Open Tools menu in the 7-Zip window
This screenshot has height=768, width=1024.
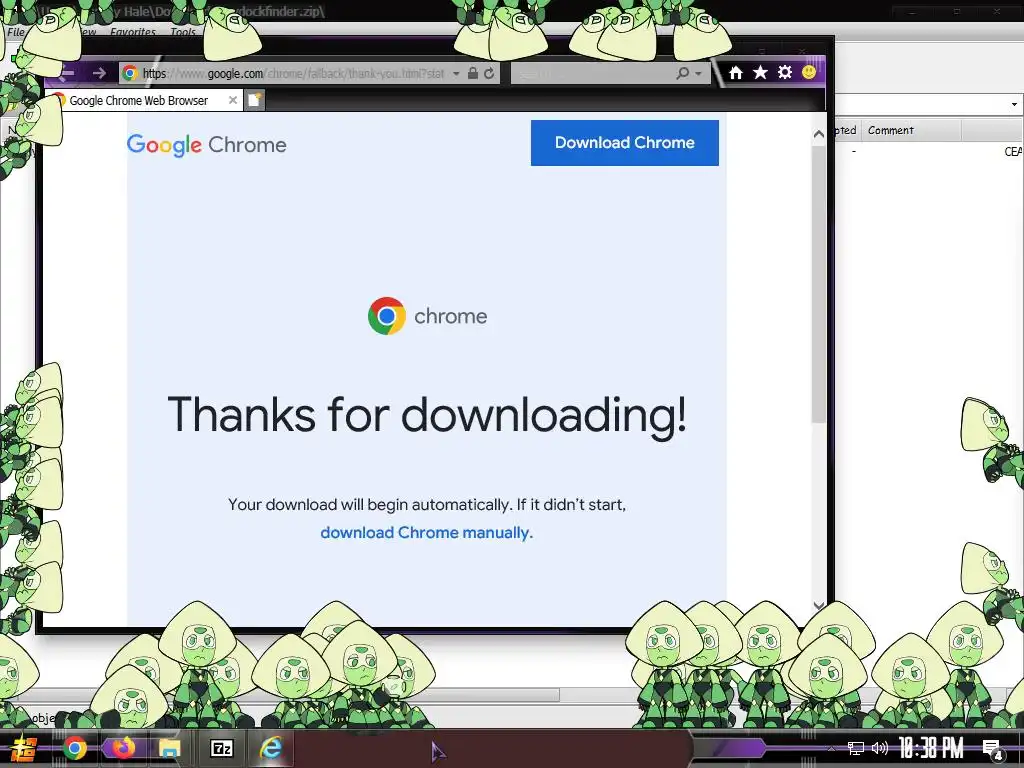(x=183, y=31)
